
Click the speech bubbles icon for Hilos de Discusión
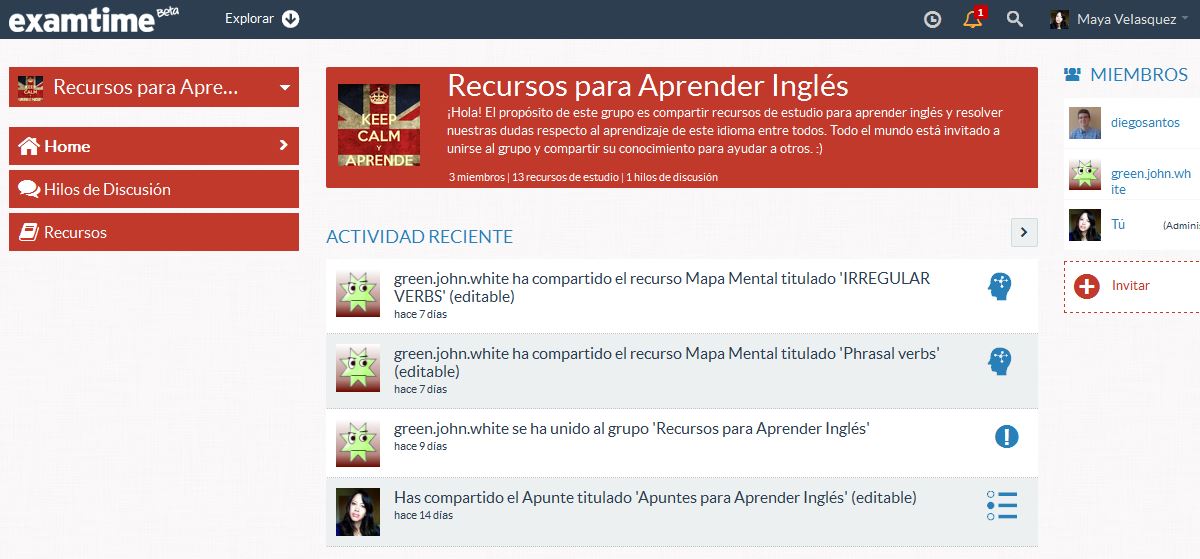(x=29, y=189)
